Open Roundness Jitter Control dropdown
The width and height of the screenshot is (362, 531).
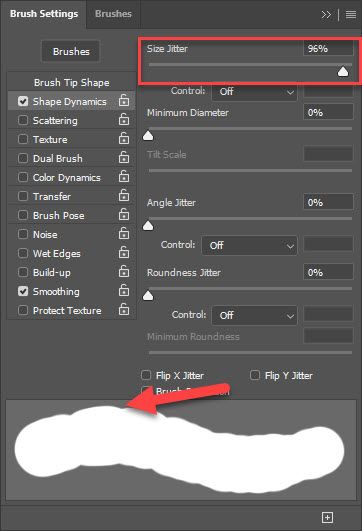[x=254, y=315]
